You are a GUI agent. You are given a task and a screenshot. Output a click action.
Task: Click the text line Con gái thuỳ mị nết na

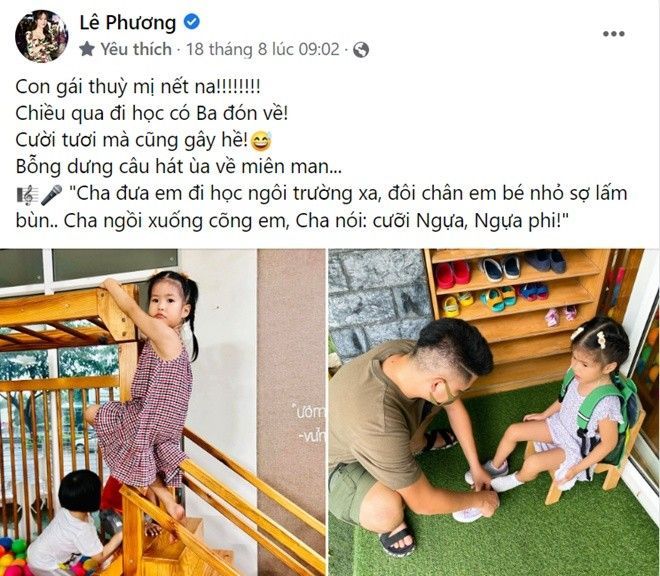pyautogui.click(x=138, y=87)
